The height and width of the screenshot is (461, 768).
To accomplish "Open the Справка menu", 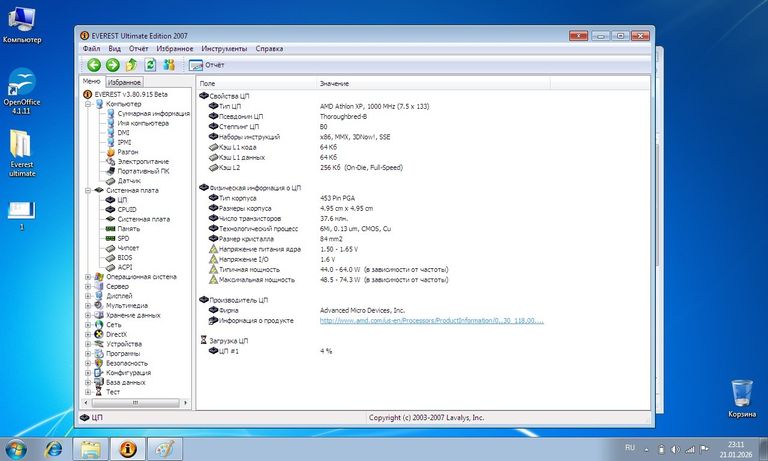I will point(269,49).
